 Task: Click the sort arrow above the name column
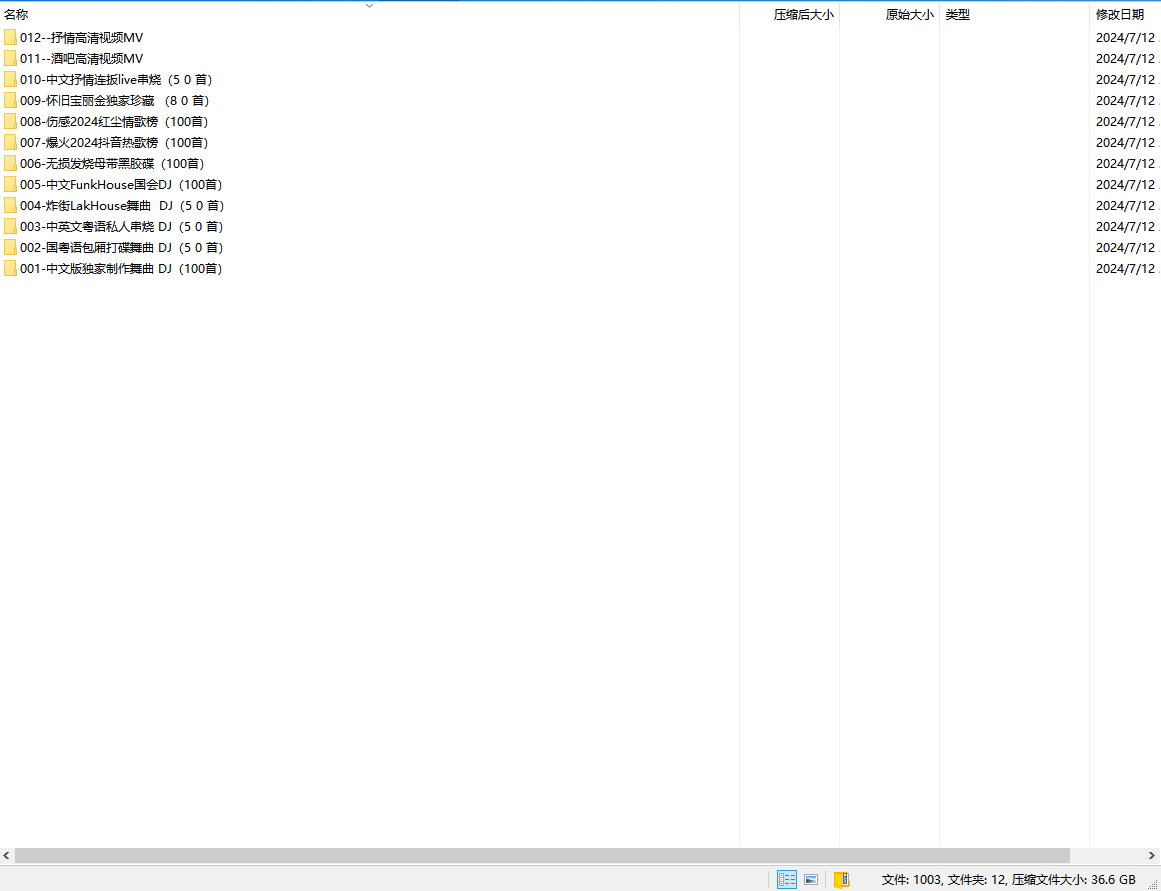click(369, 5)
